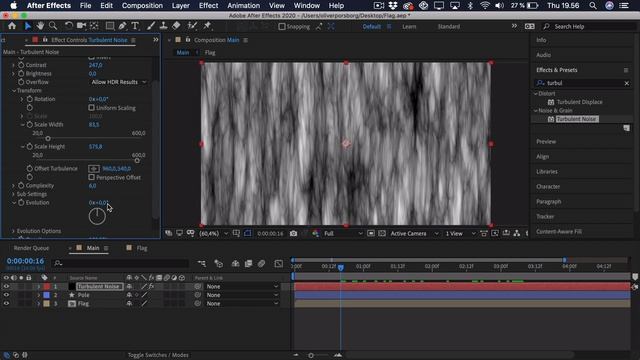Click the Offset Turbulence crosshair point button

[94, 169]
